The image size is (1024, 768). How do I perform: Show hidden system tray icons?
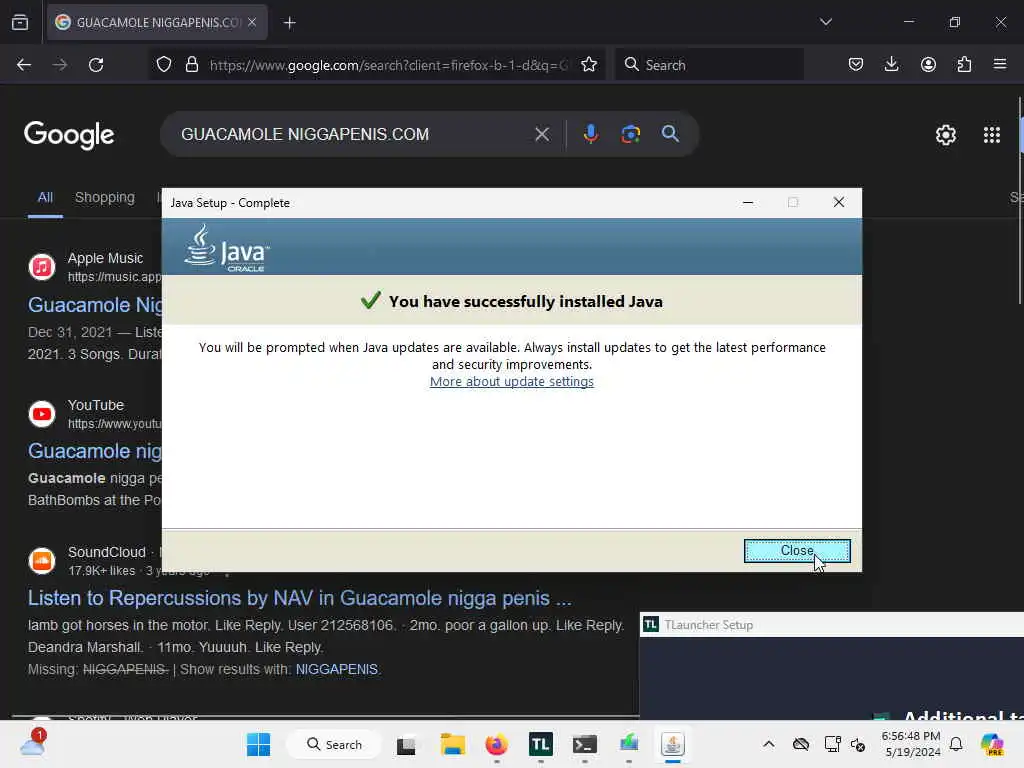click(769, 744)
